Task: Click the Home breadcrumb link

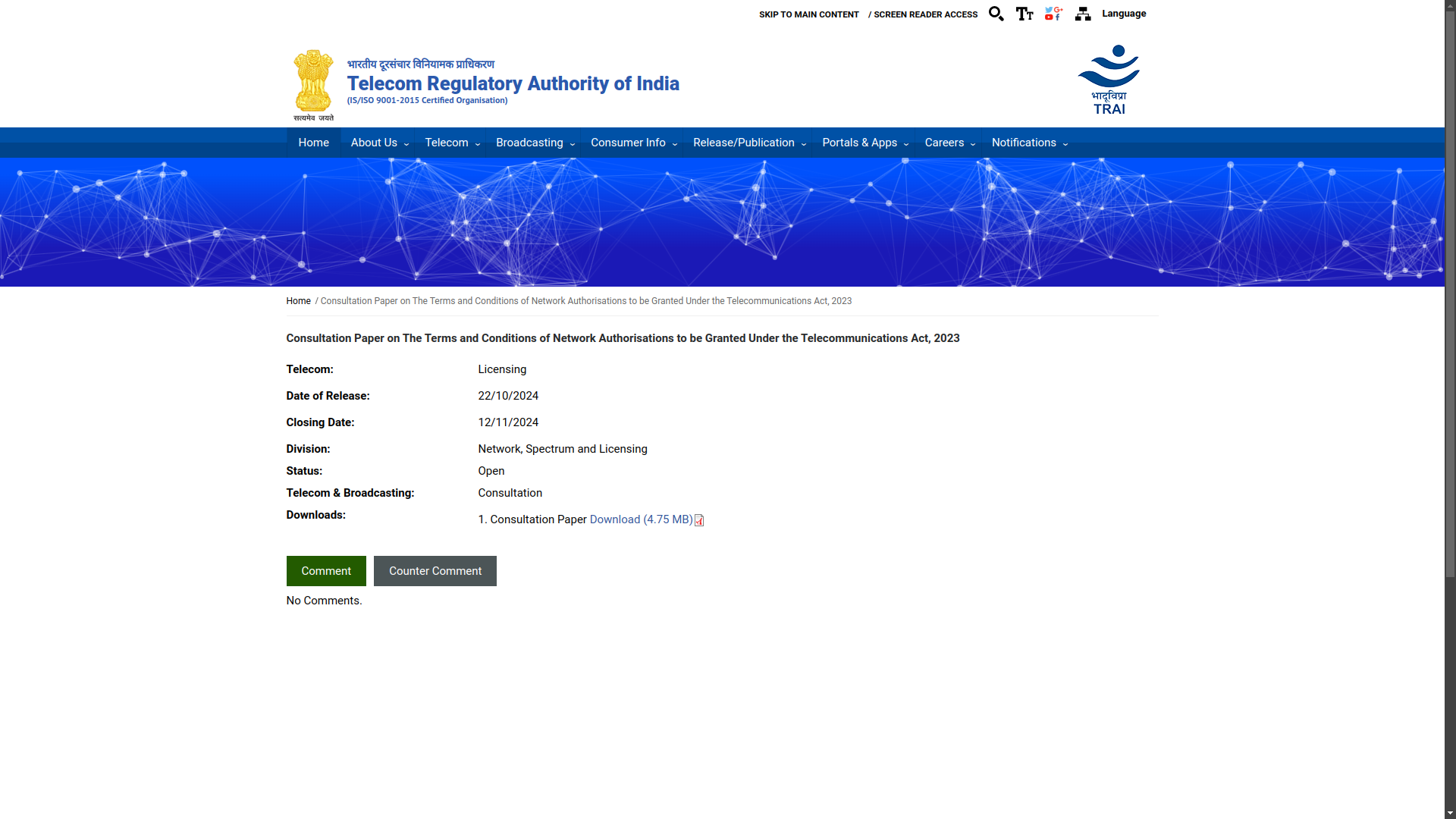Action: pos(298,301)
